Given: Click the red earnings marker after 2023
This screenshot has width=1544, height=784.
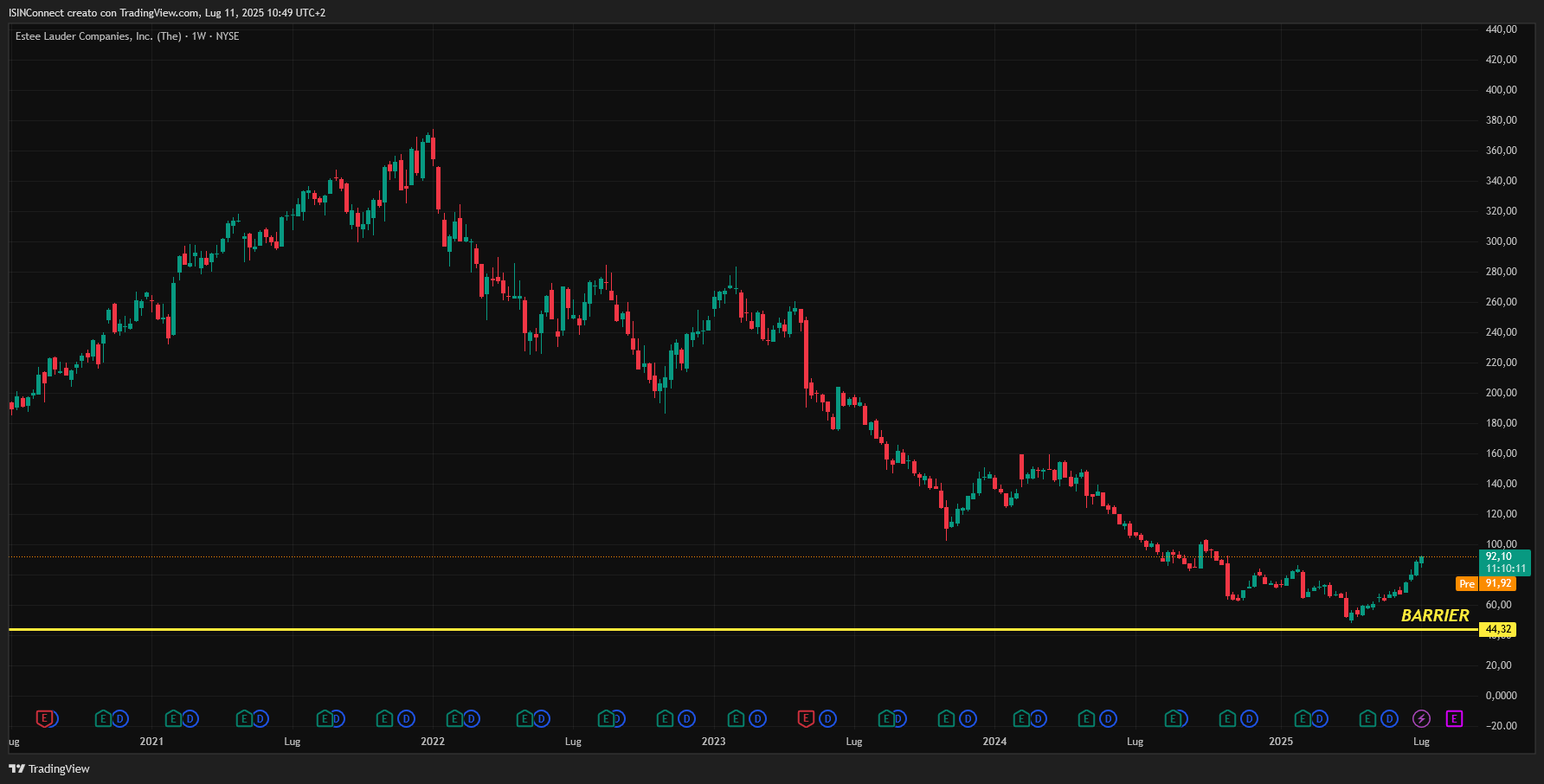Looking at the screenshot, I should 806,718.
